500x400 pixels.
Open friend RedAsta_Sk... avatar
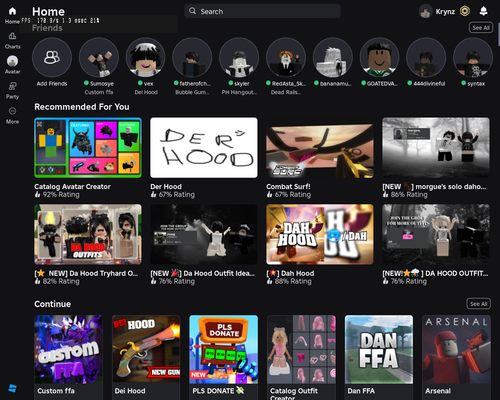[x=286, y=57]
